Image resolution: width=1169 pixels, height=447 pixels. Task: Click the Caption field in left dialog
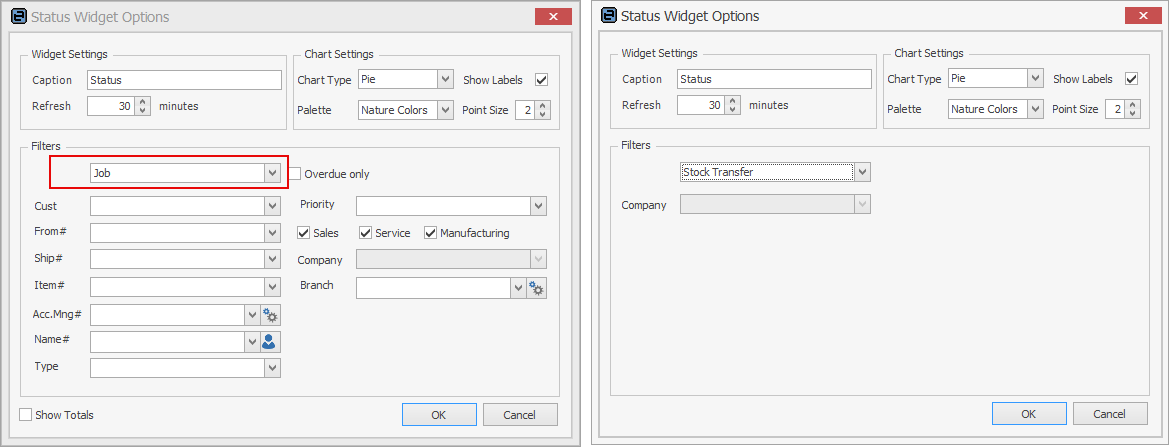click(184, 80)
